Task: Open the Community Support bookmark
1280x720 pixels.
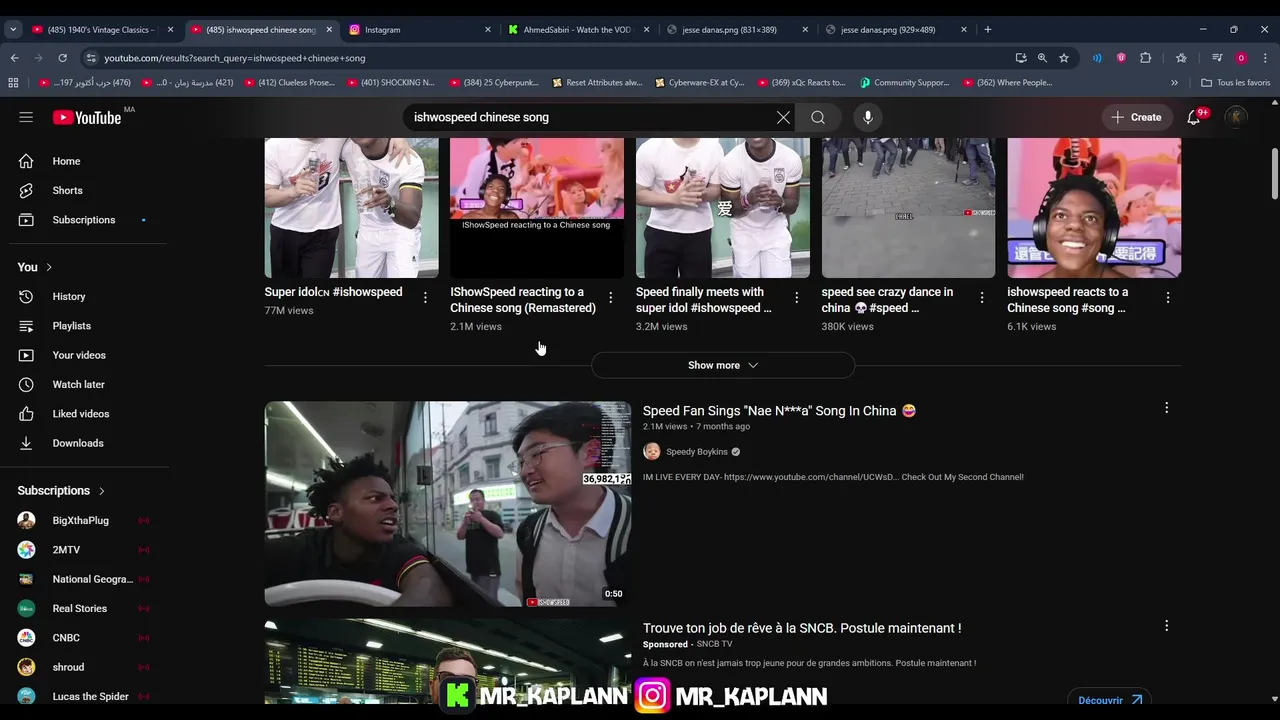Action: pos(904,83)
